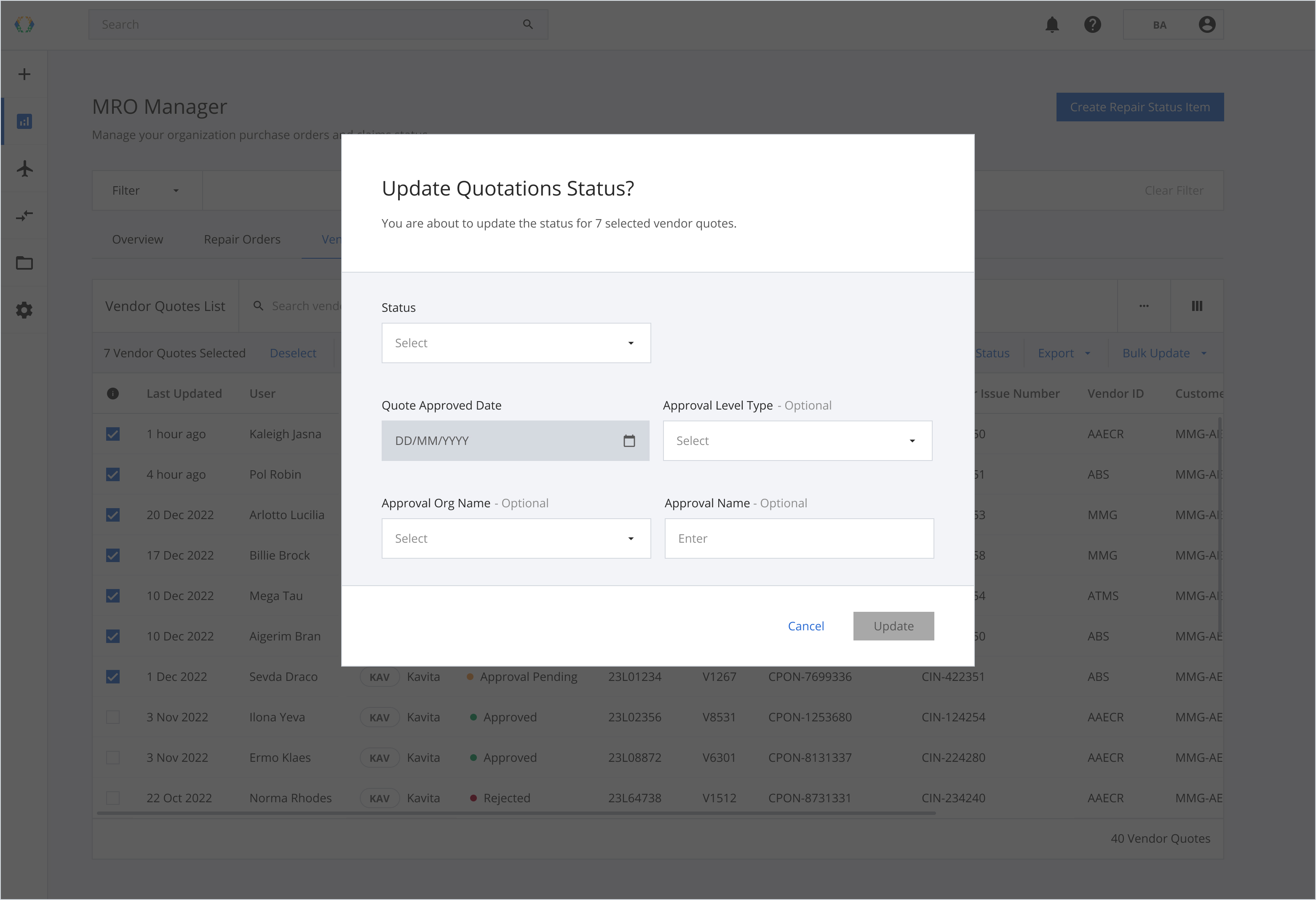Uncheck the Pol Robin row checkbox
The image size is (1316, 900).
pos(113,474)
